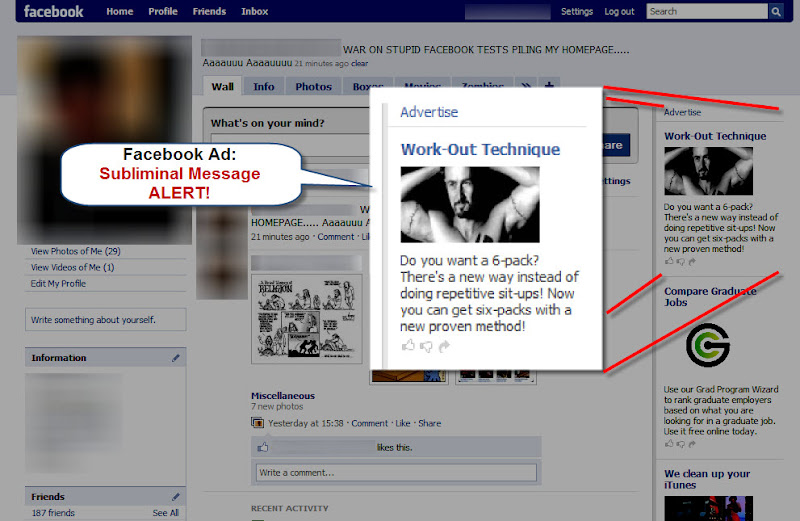The height and width of the screenshot is (521, 800).
Task: Focus the Search input field
Action: coord(707,11)
